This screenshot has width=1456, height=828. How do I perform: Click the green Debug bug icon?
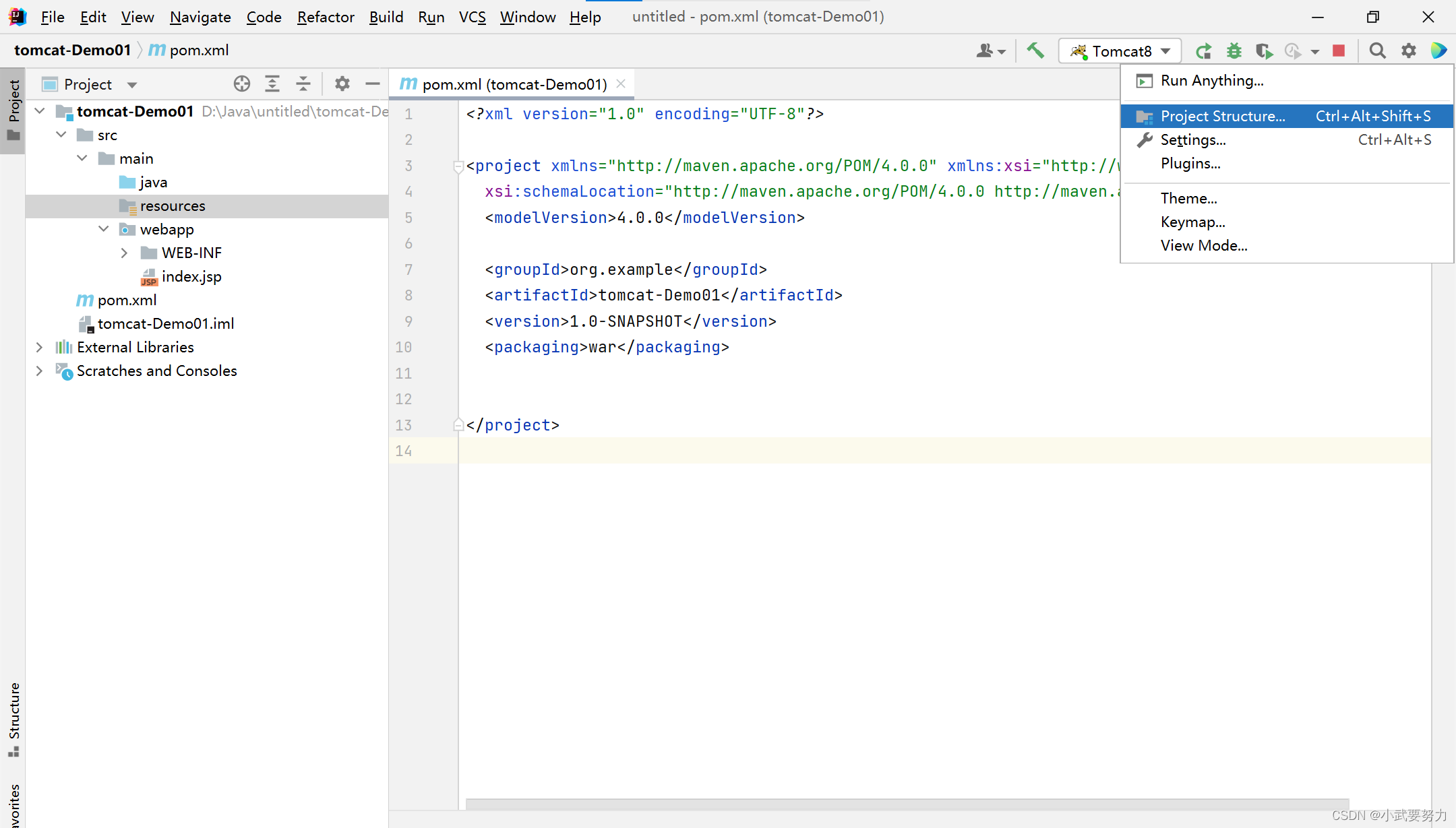[x=1234, y=51]
